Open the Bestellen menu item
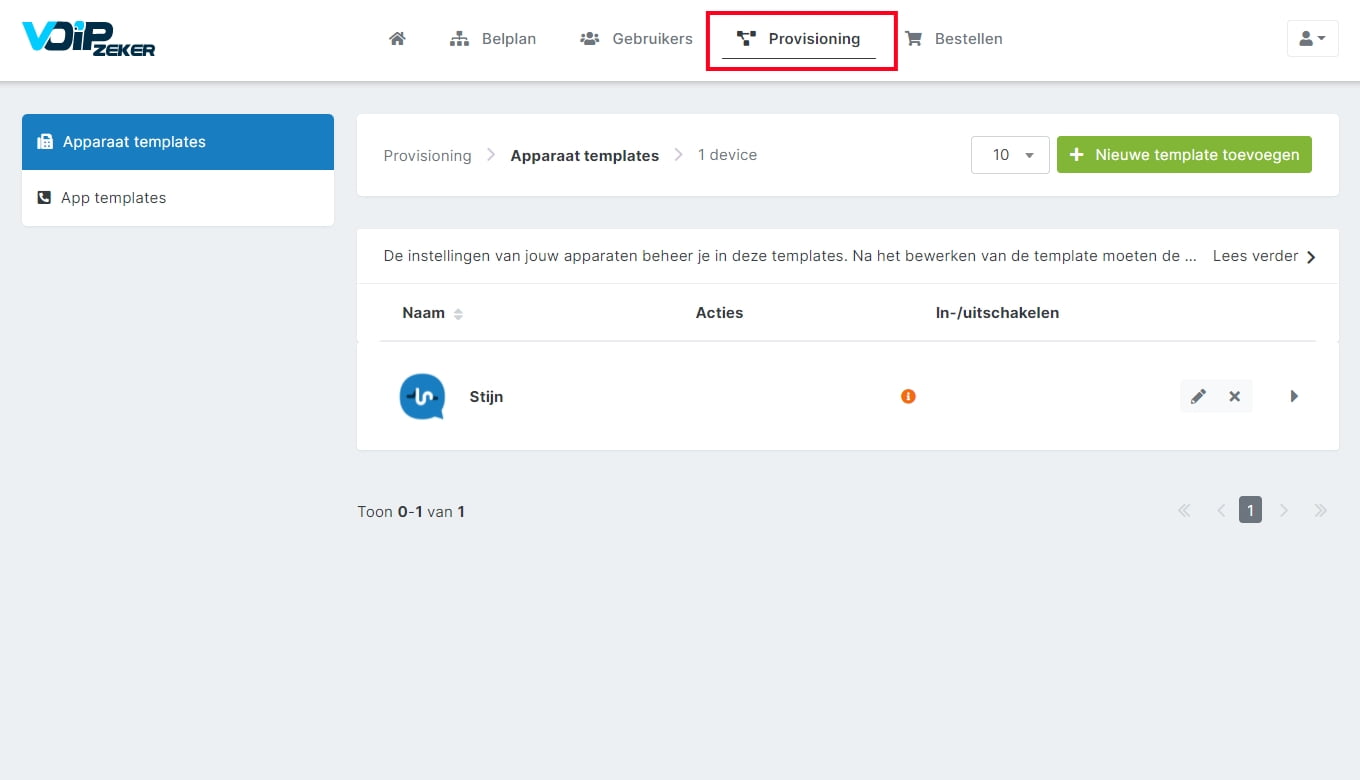Viewport: 1360px width, 780px height. [953, 39]
